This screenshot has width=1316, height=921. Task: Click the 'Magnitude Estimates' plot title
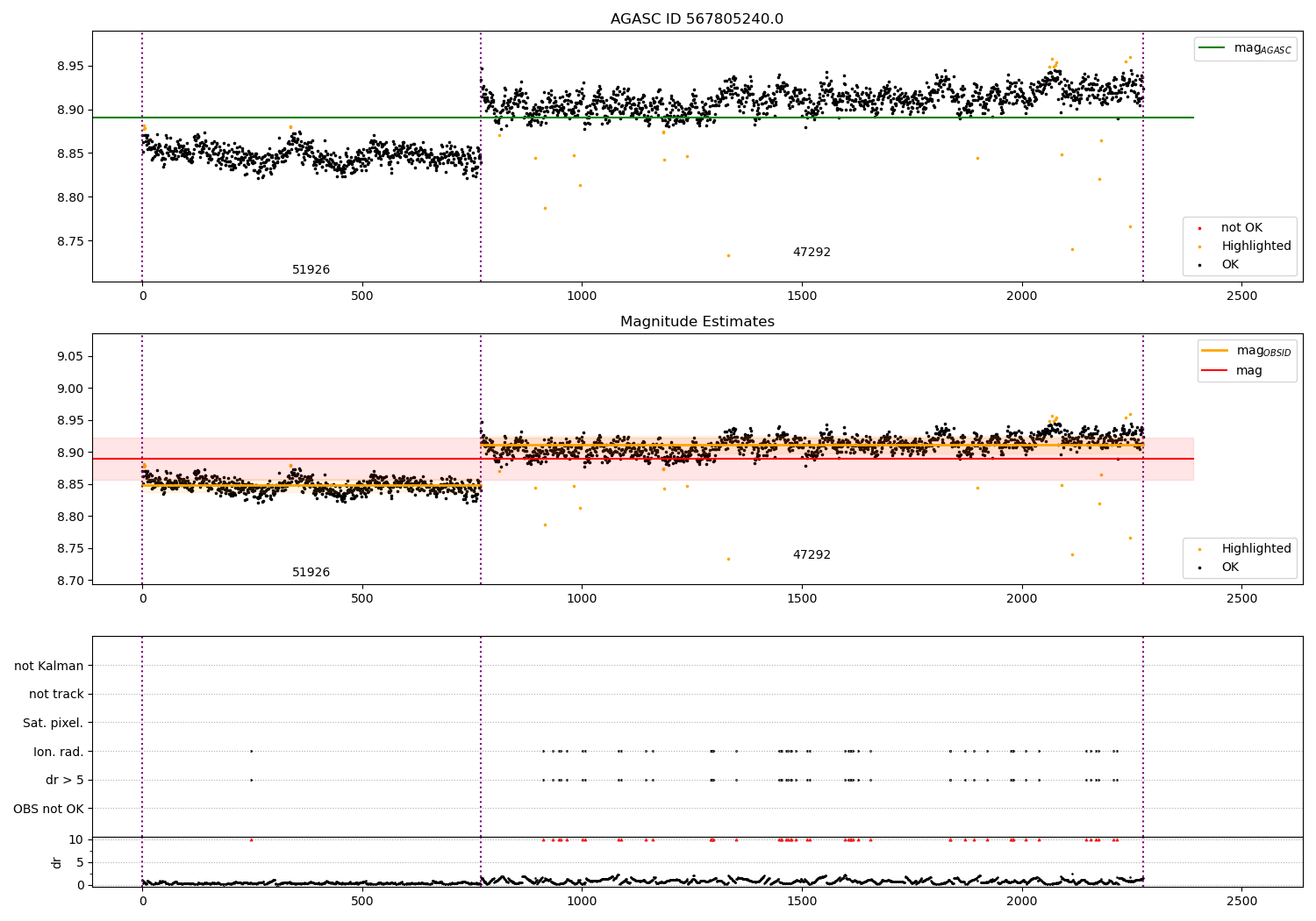coord(697,322)
